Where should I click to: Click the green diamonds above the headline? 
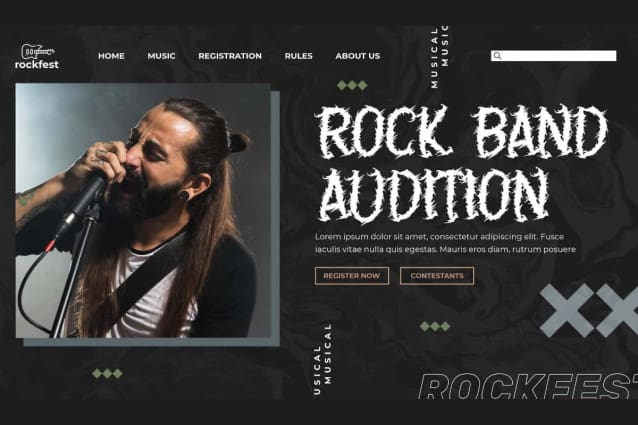click(x=352, y=85)
